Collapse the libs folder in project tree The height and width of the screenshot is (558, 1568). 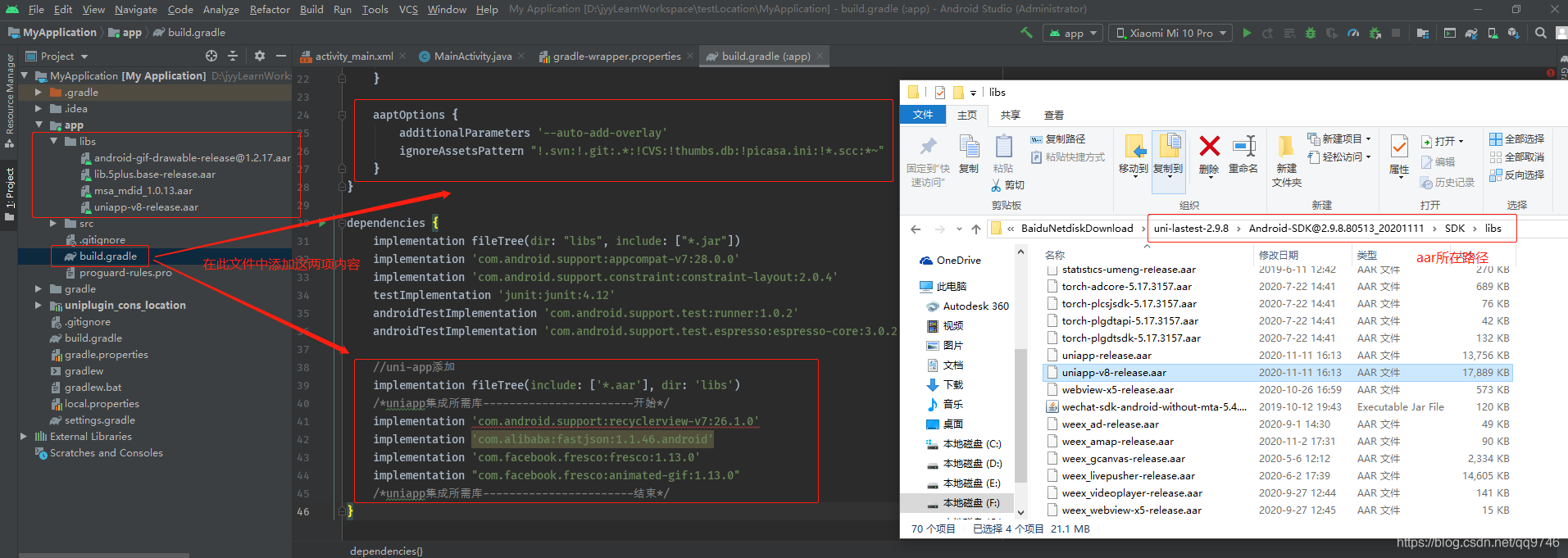coord(52,142)
